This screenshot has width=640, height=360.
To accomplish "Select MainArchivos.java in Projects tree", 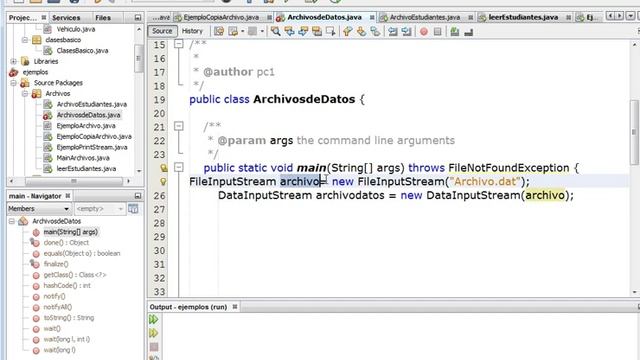I will 83,158.
